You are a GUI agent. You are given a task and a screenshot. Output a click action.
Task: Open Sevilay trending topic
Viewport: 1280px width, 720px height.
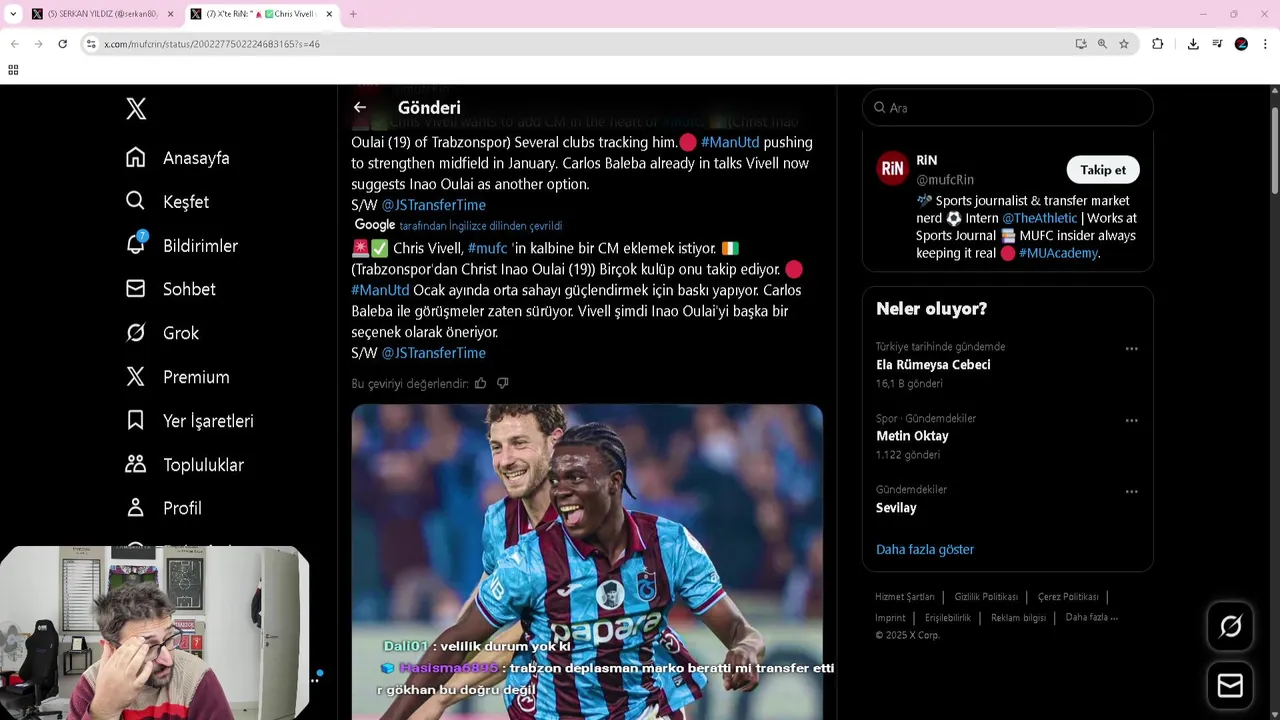tap(896, 508)
